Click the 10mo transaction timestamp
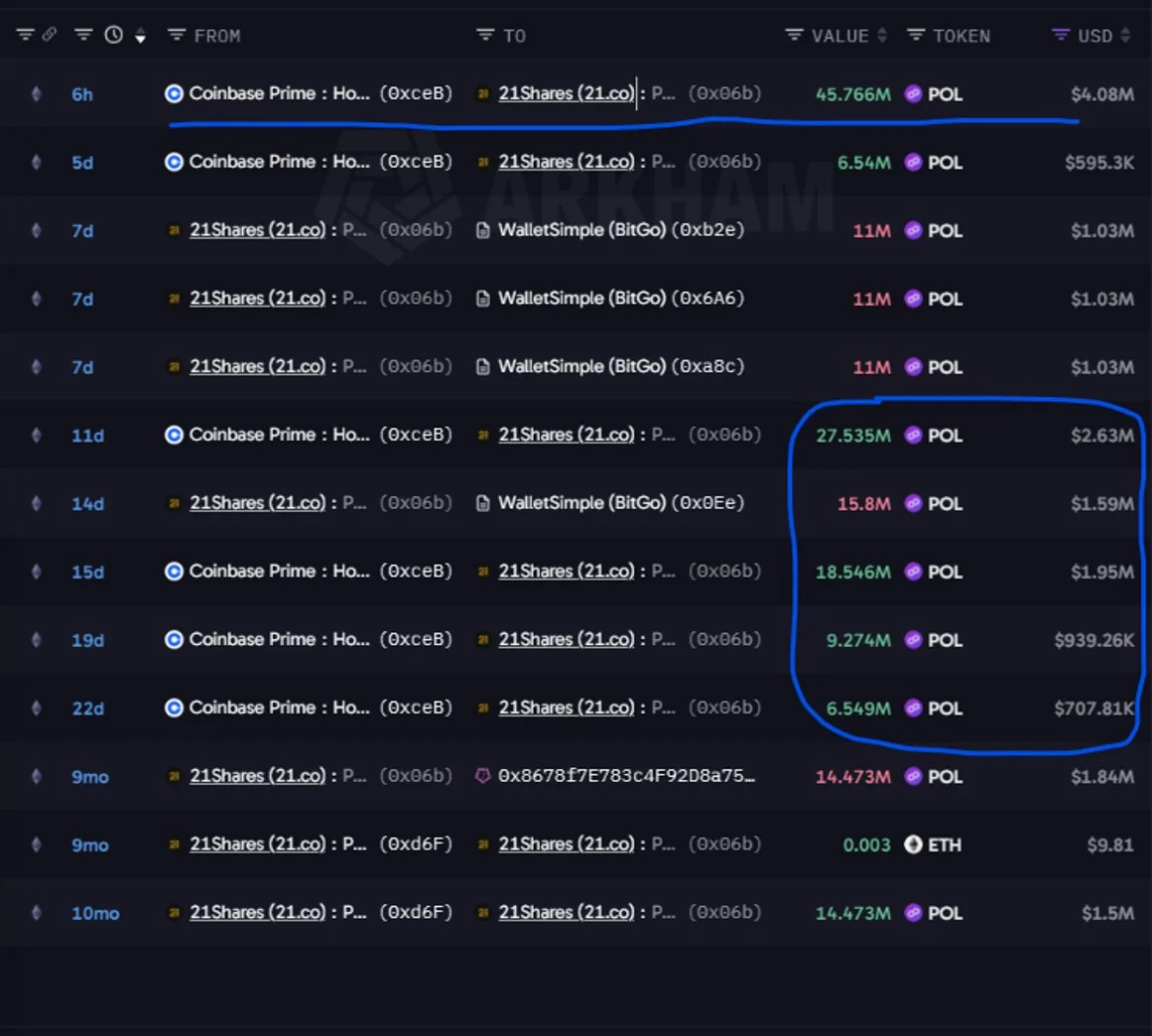Viewport: 1152px width, 1036px height. (95, 913)
